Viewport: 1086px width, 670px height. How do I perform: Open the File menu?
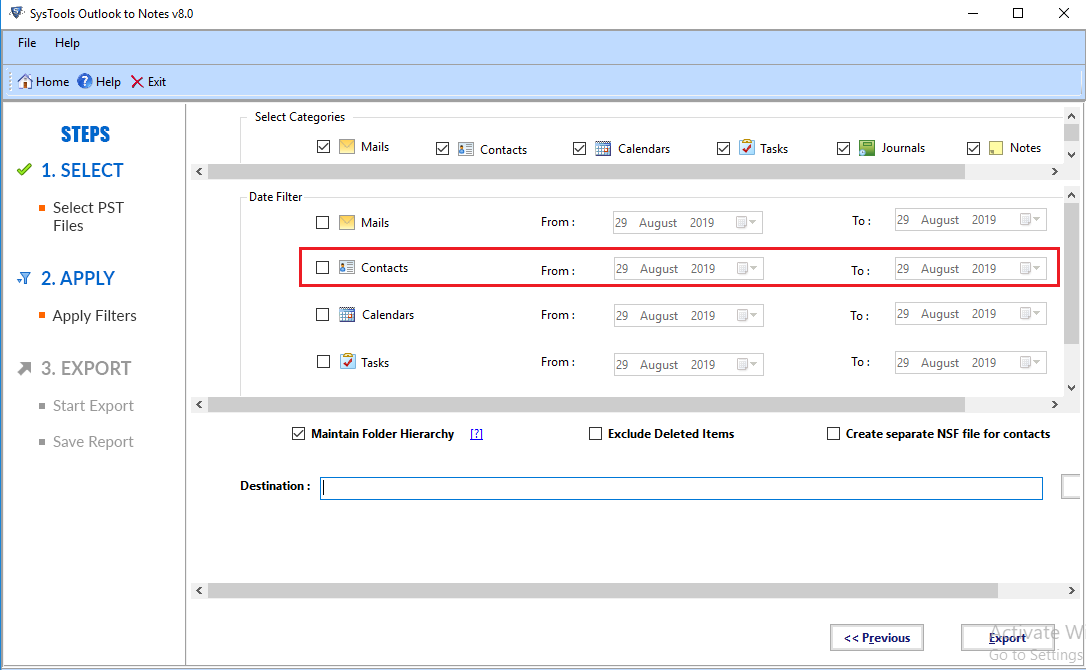coord(27,43)
